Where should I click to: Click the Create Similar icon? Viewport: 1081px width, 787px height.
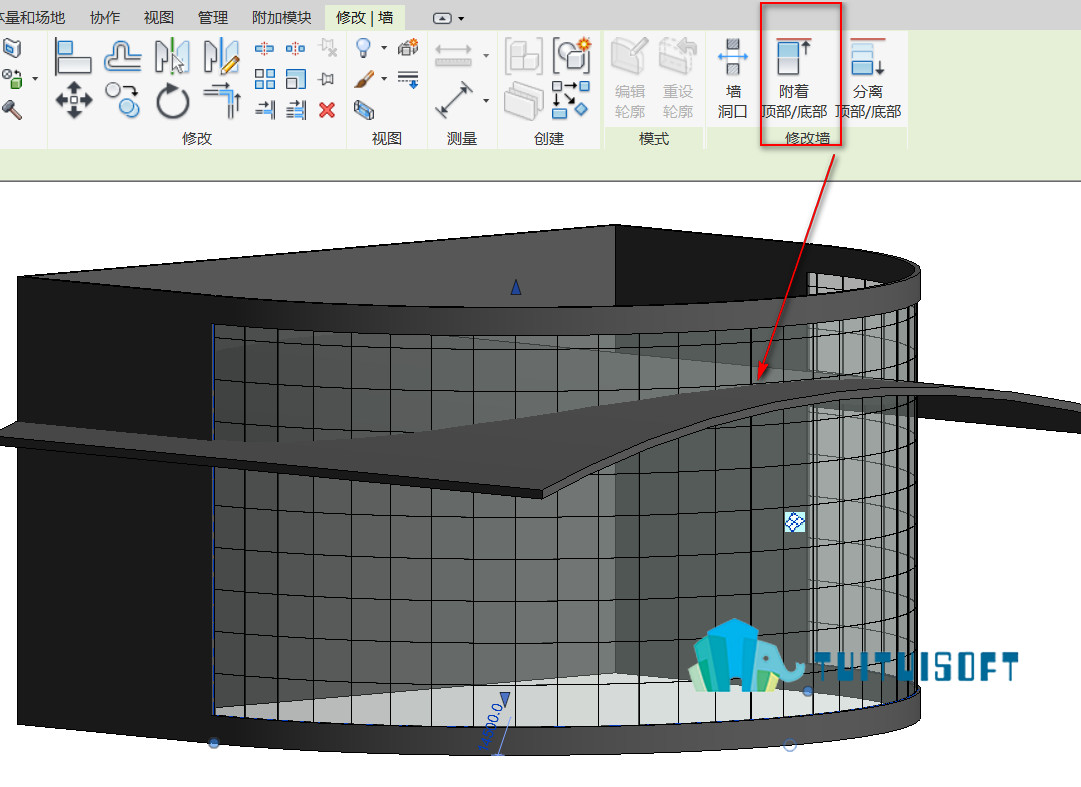point(571,100)
